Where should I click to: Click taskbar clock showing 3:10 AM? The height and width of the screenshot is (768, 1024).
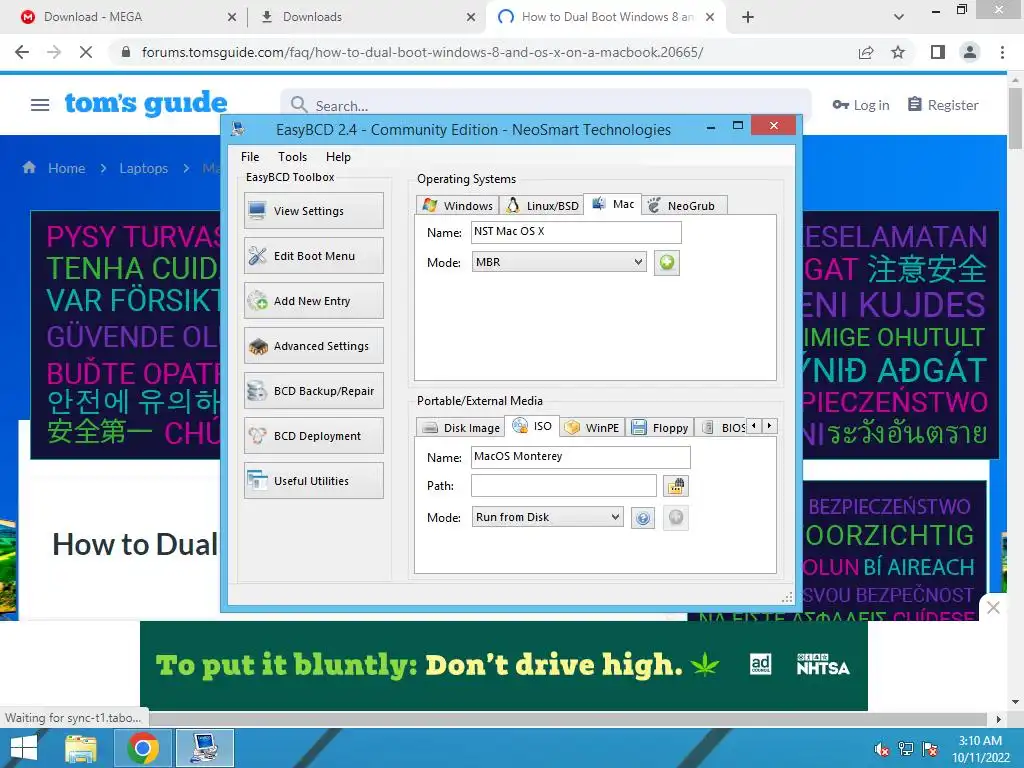[x=980, y=749]
